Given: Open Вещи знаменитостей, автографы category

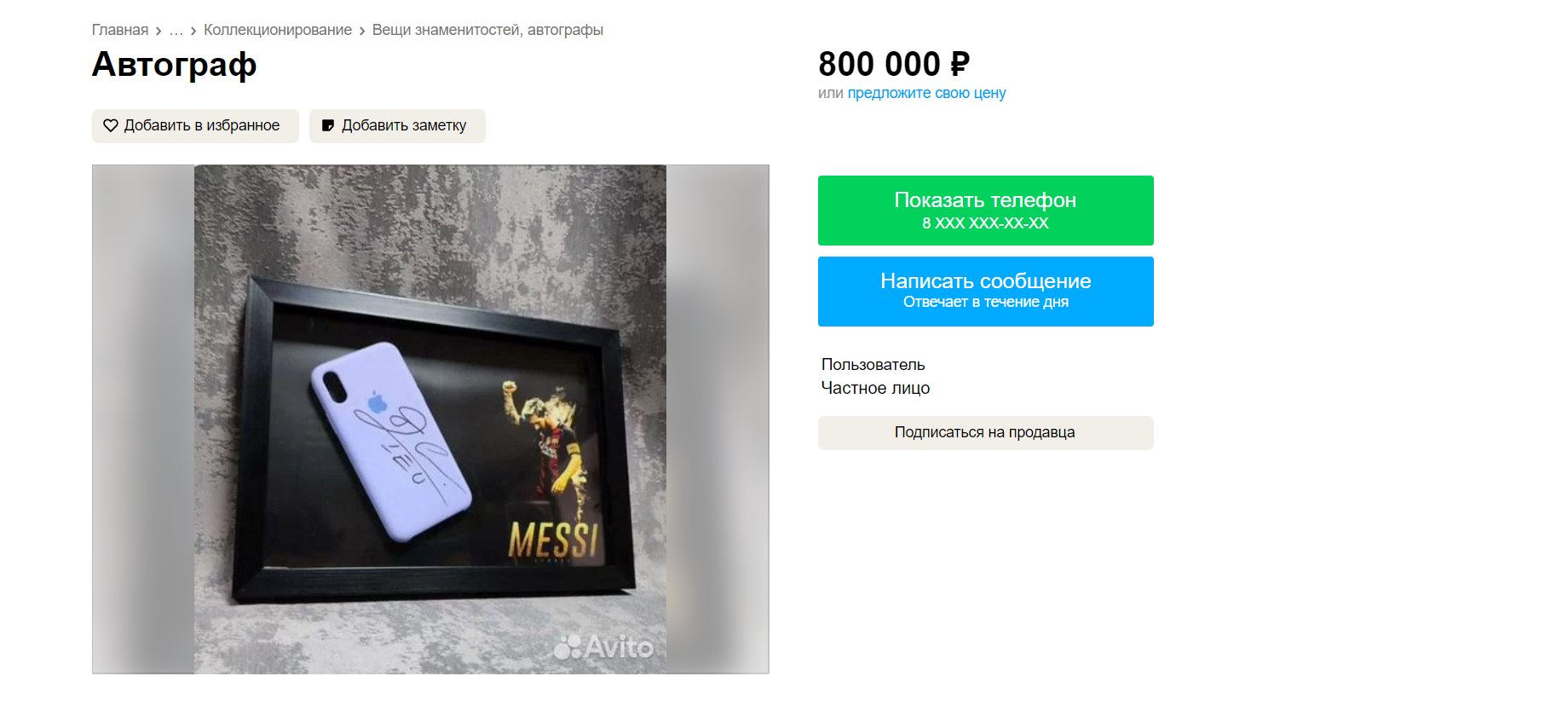Looking at the screenshot, I should [487, 30].
